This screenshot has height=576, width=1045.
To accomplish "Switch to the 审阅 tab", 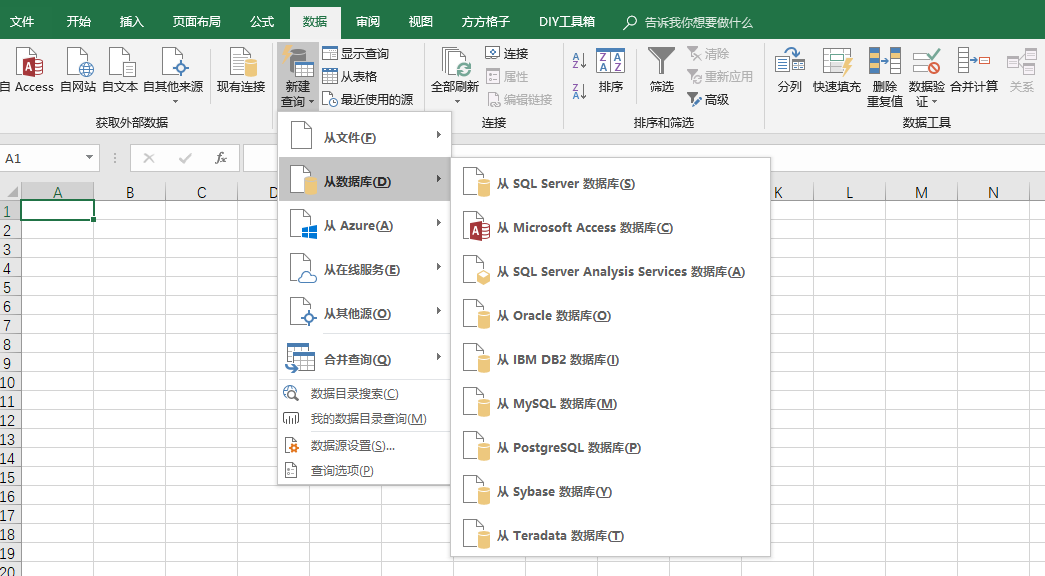I will click(x=368, y=22).
